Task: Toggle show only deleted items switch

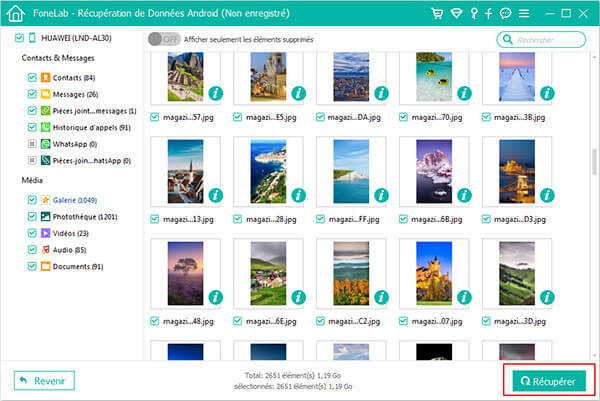Action: coord(164,39)
